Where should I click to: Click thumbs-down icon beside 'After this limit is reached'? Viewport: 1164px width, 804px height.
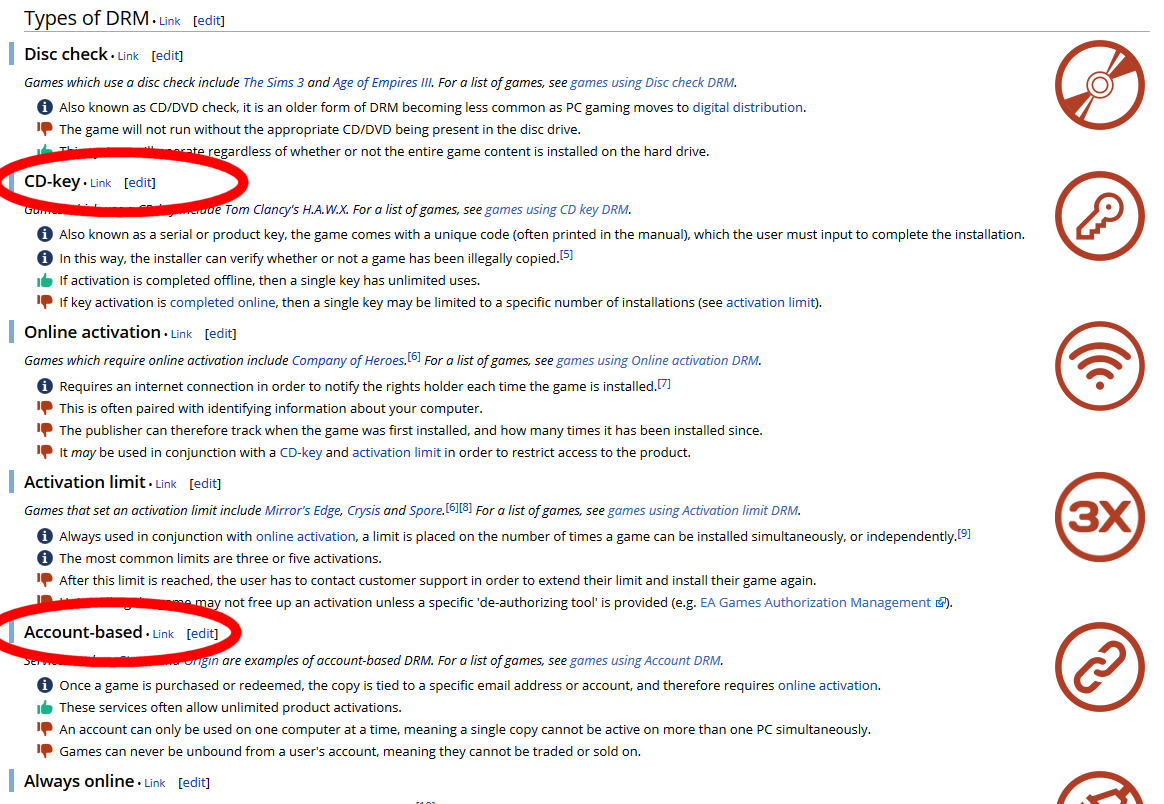point(45,580)
